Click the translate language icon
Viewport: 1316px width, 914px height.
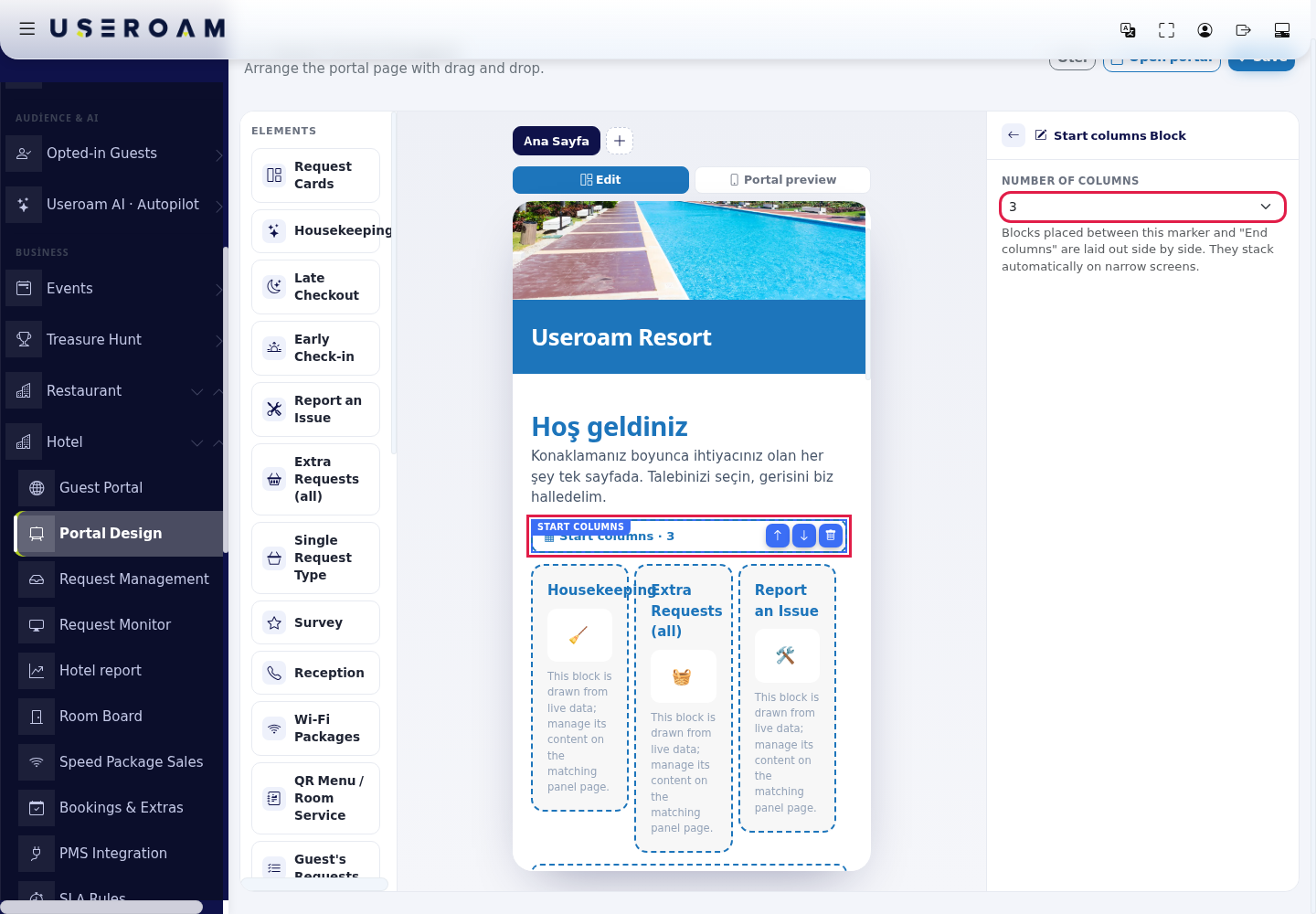tap(1128, 30)
